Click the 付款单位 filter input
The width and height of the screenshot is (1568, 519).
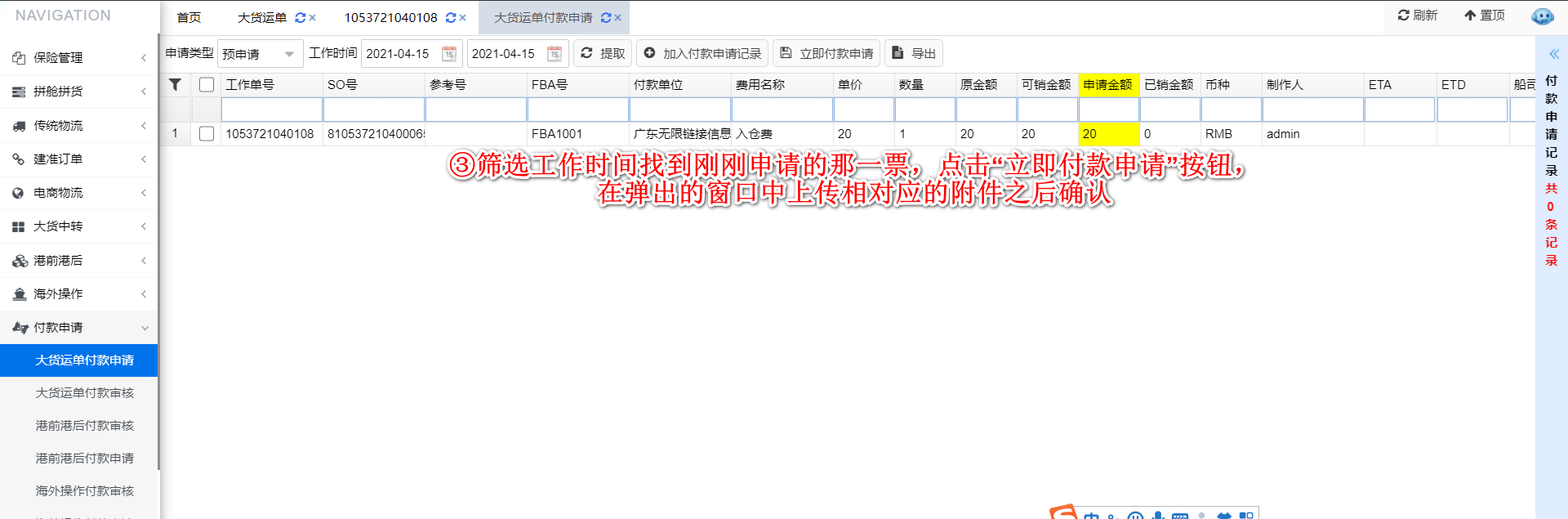tap(680, 110)
